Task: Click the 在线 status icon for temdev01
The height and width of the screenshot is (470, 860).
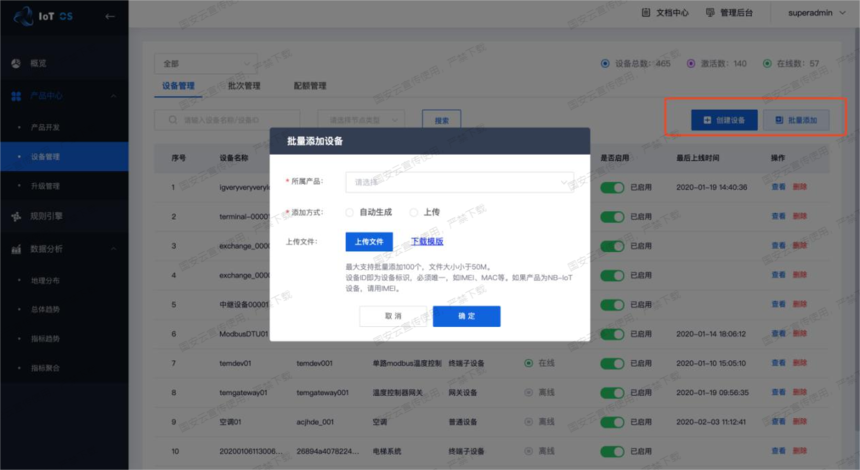Action: tap(528, 363)
